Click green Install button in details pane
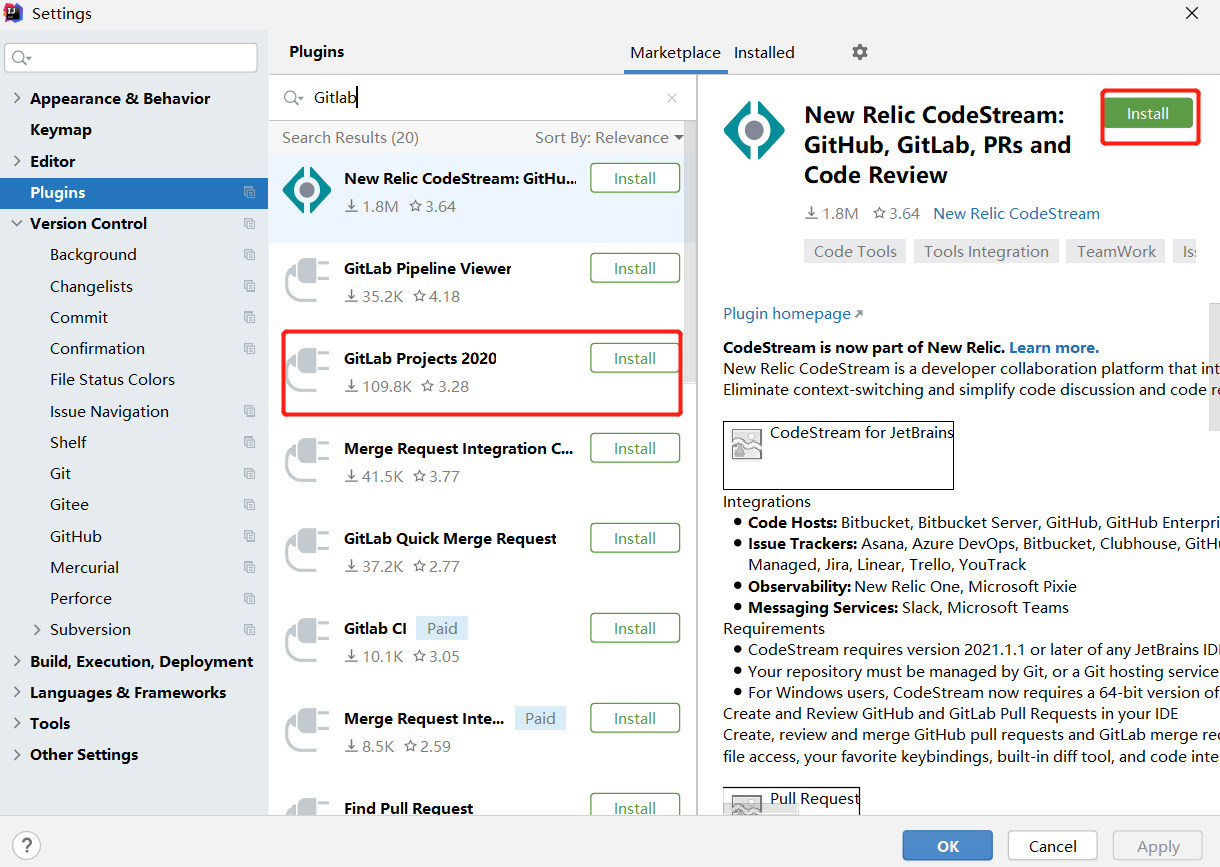The image size is (1220, 867). click(1148, 113)
